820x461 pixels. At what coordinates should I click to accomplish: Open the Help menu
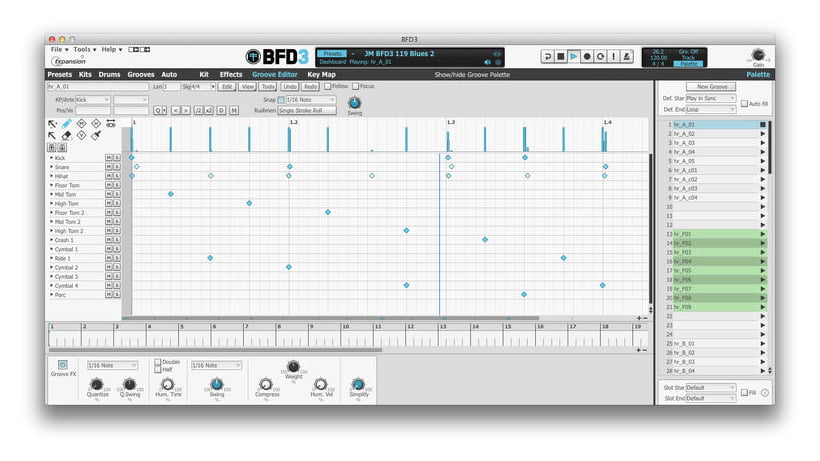pos(111,50)
